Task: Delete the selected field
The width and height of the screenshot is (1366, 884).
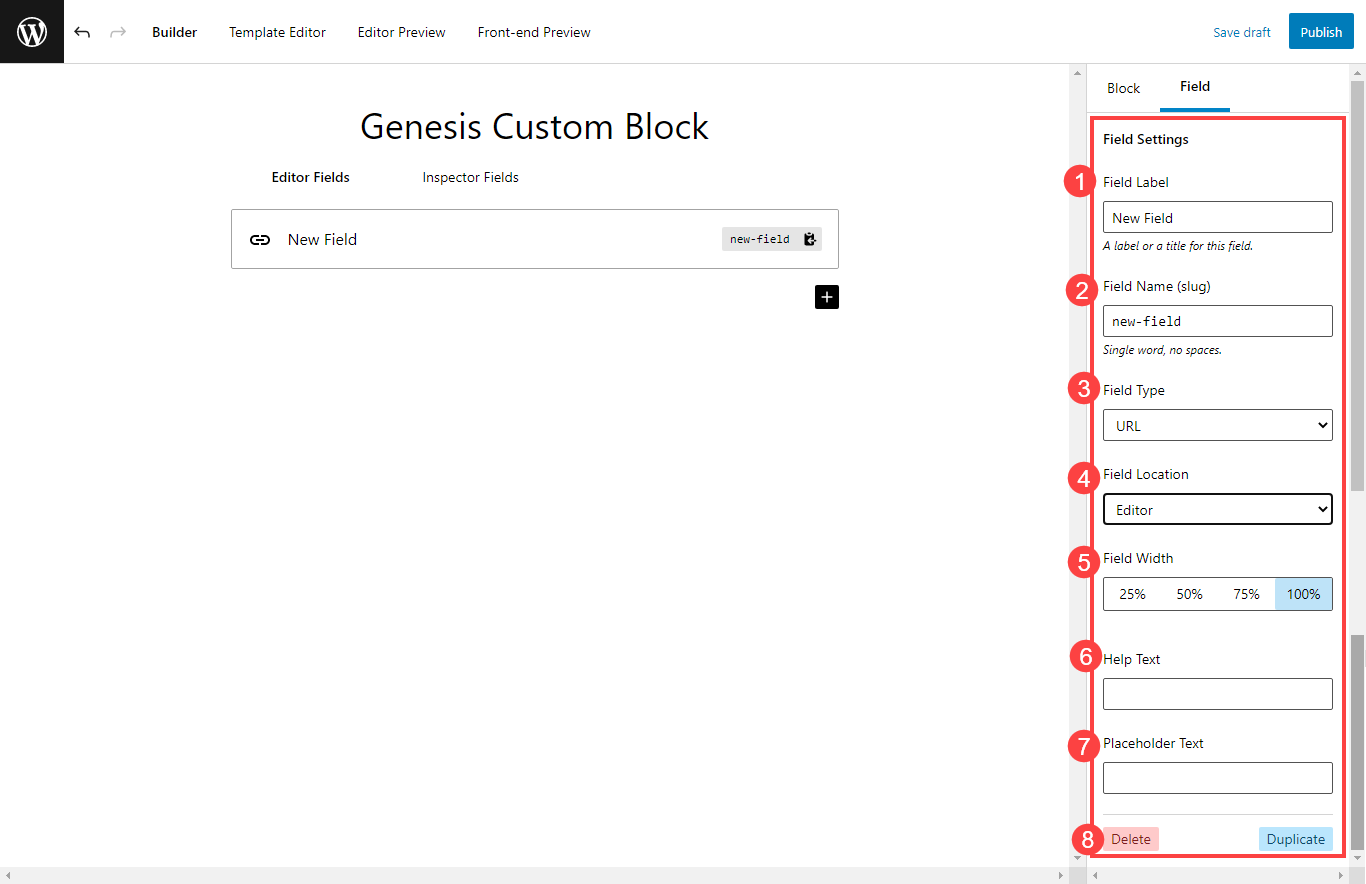Action: pos(1131,839)
